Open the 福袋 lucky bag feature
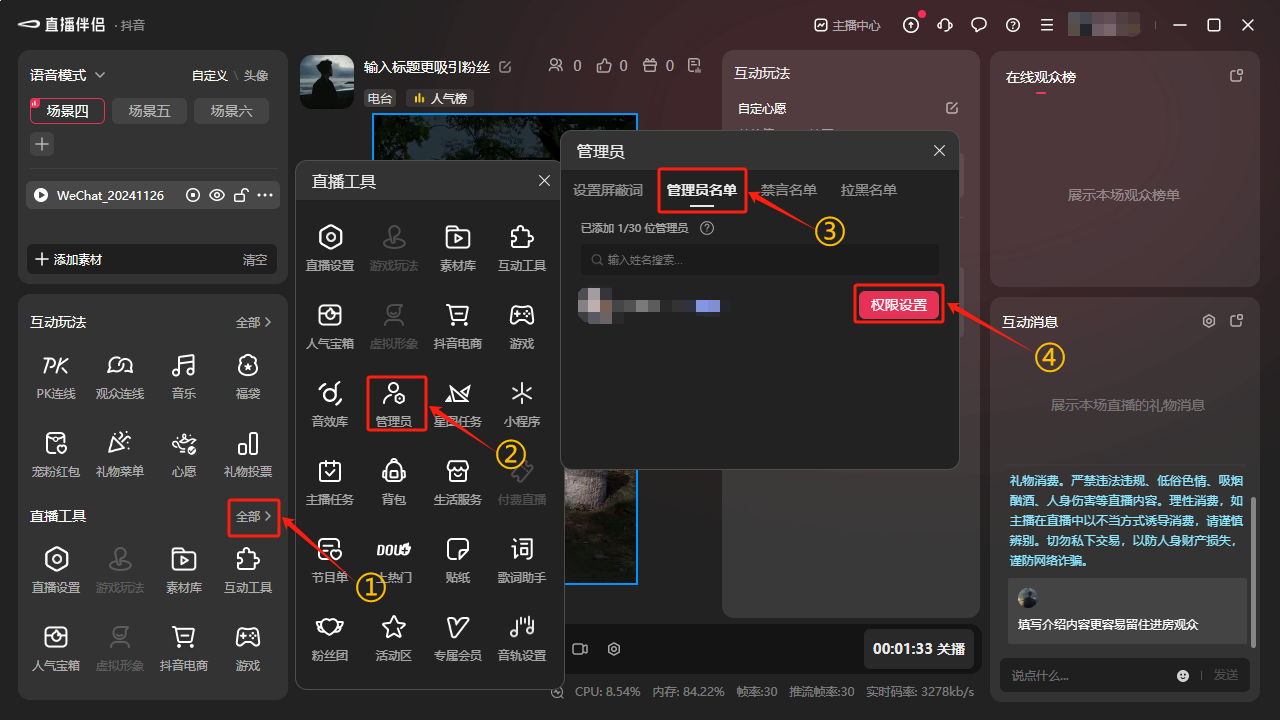 [248, 375]
